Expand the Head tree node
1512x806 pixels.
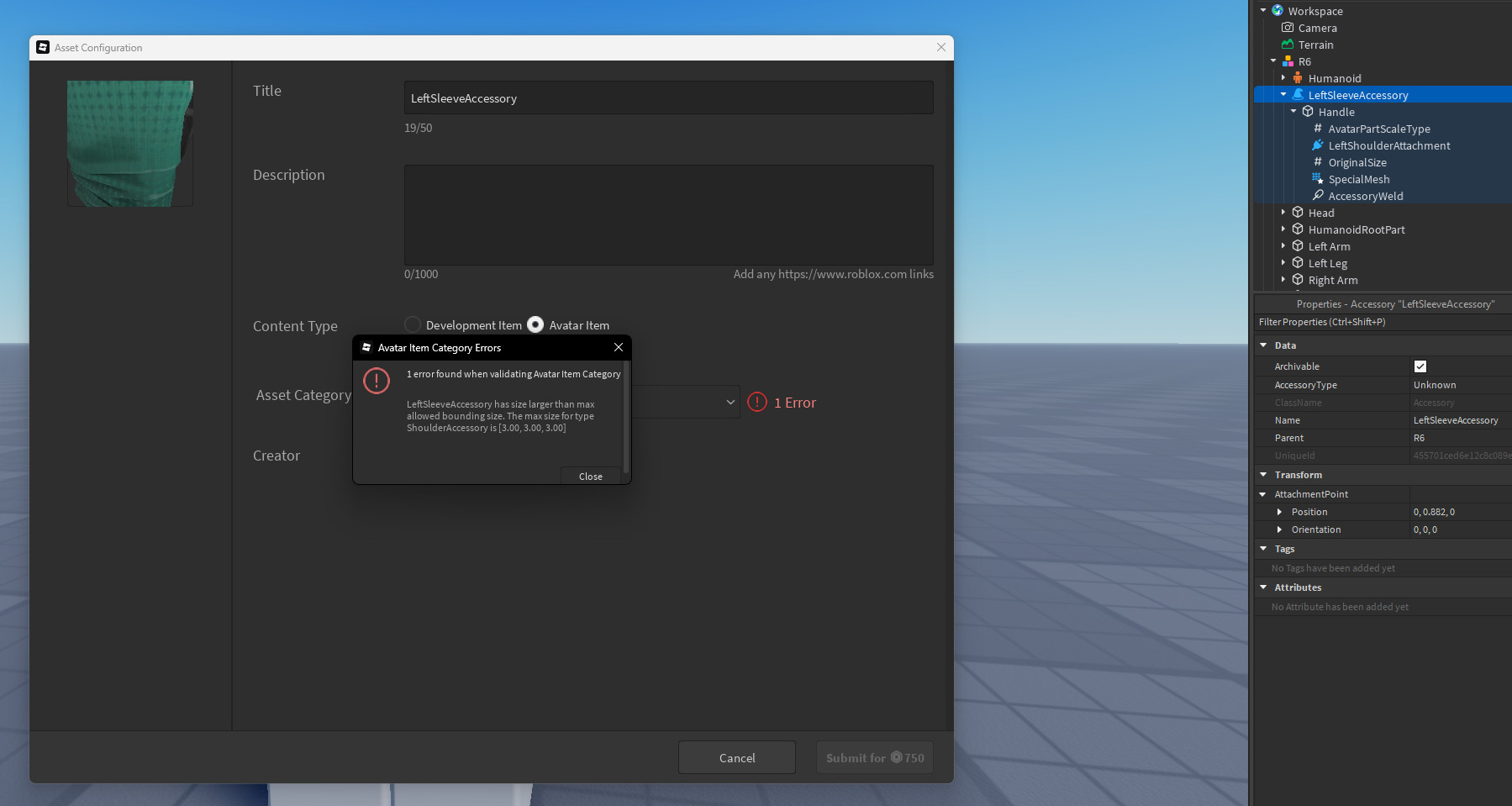[x=1283, y=213]
